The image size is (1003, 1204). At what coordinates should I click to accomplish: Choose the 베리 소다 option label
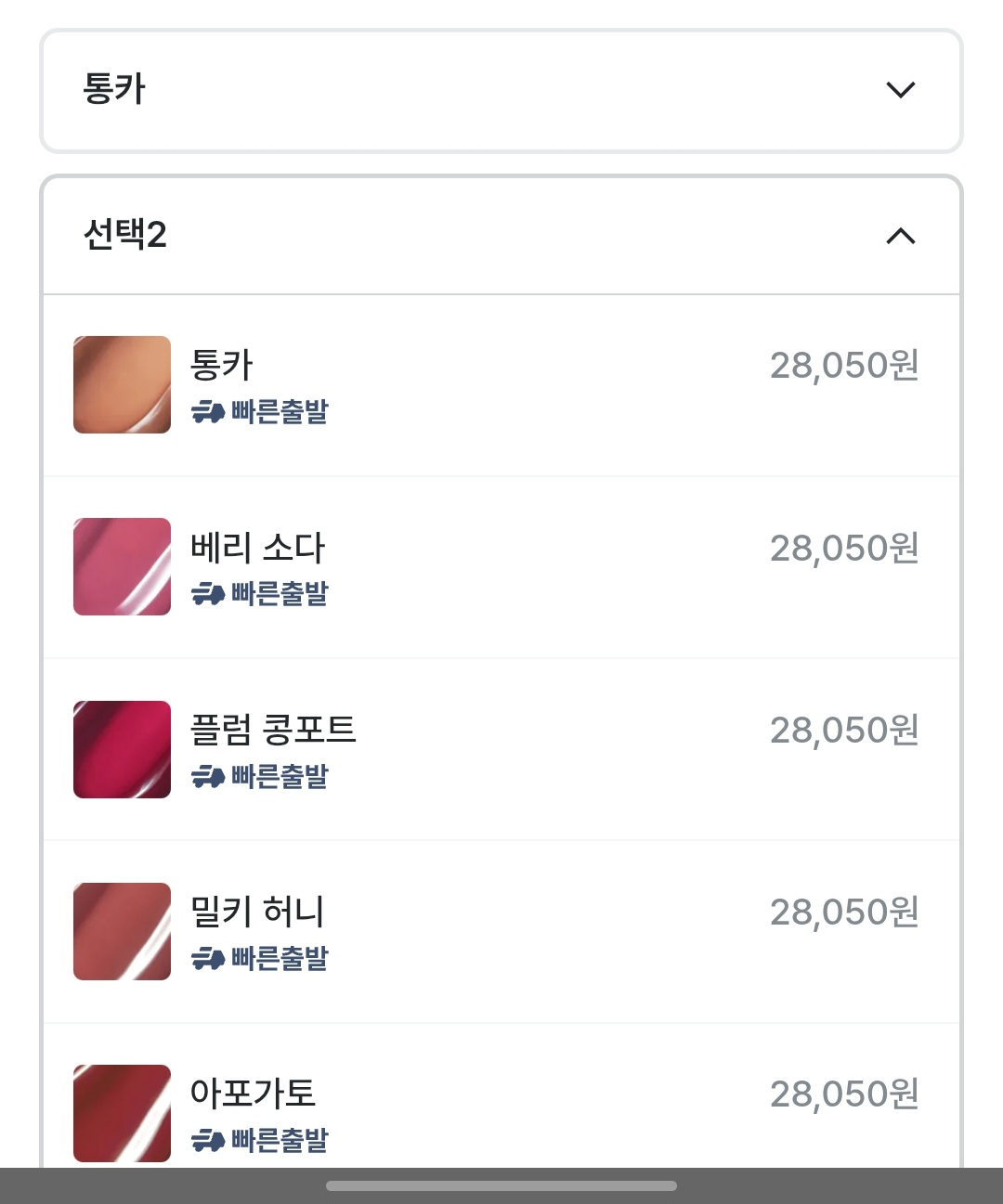(x=257, y=548)
